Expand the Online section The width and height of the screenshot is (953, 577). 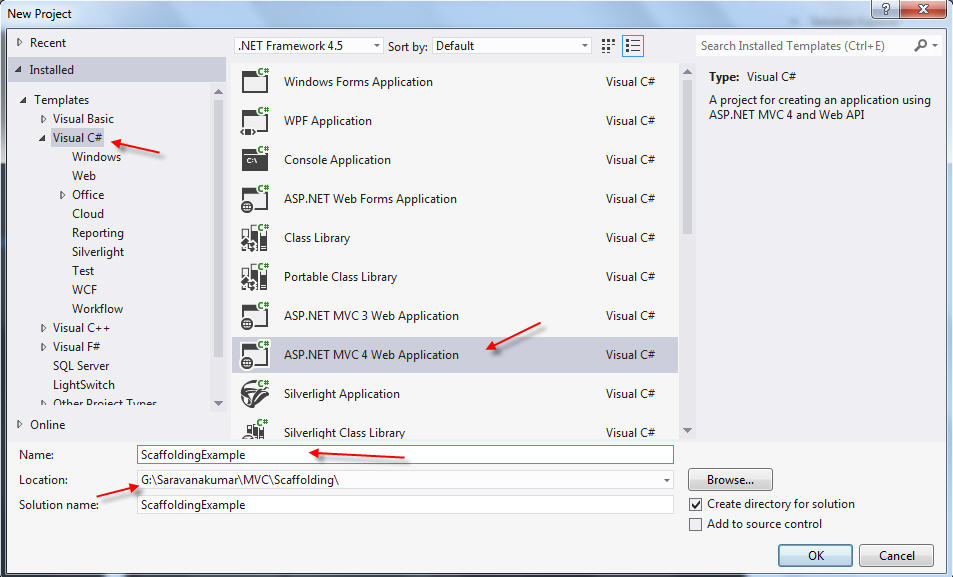(19, 424)
